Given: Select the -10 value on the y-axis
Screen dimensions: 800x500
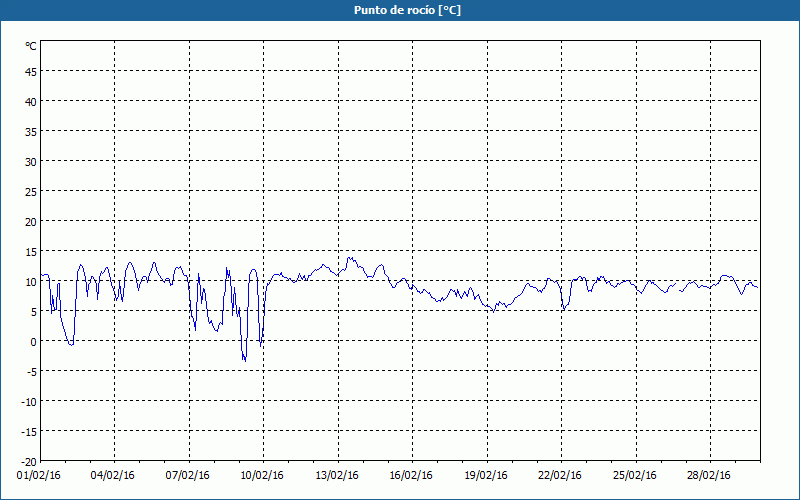Looking at the screenshot, I should [x=29, y=402].
